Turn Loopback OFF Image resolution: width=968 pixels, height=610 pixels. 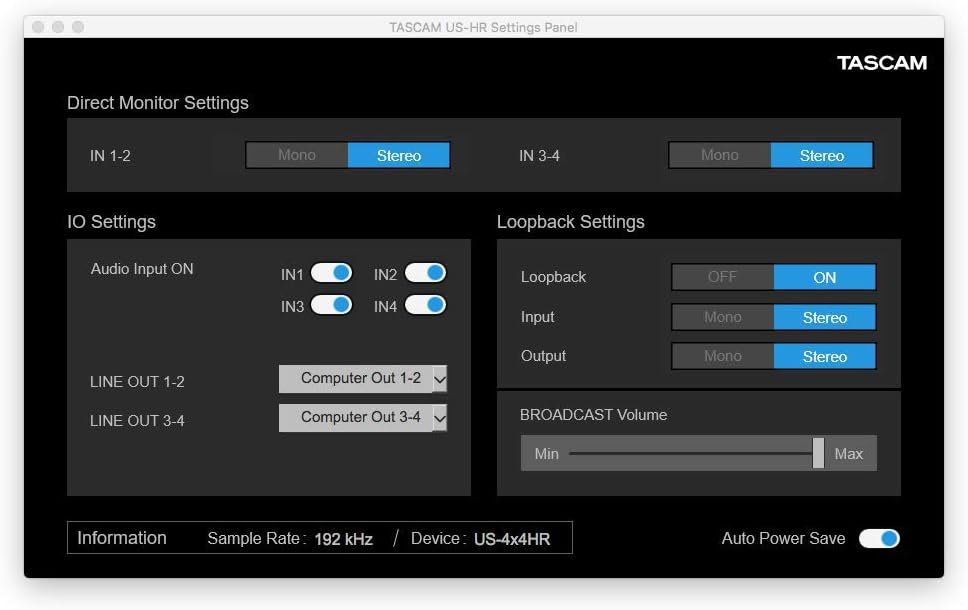point(722,277)
